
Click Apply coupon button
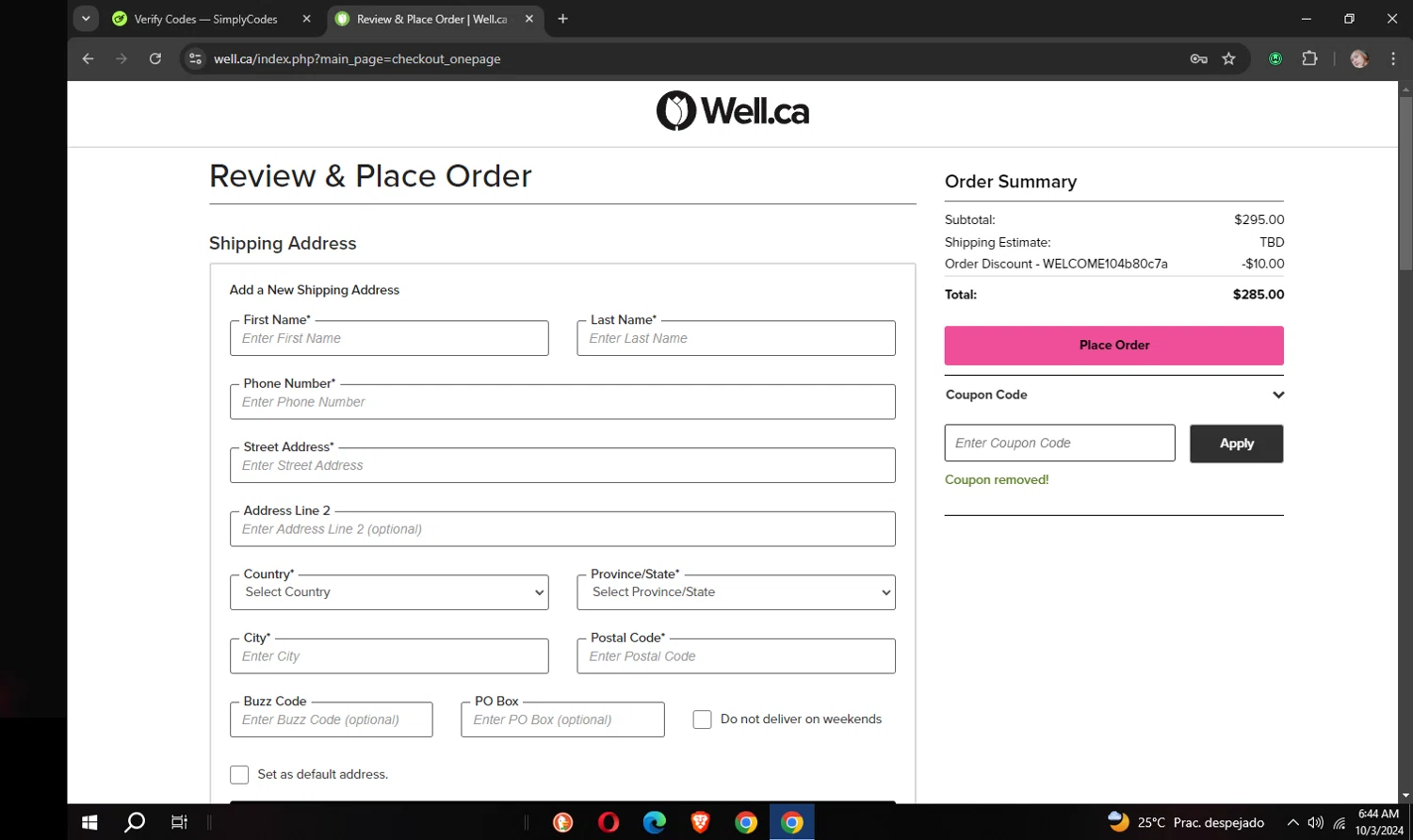coord(1236,444)
